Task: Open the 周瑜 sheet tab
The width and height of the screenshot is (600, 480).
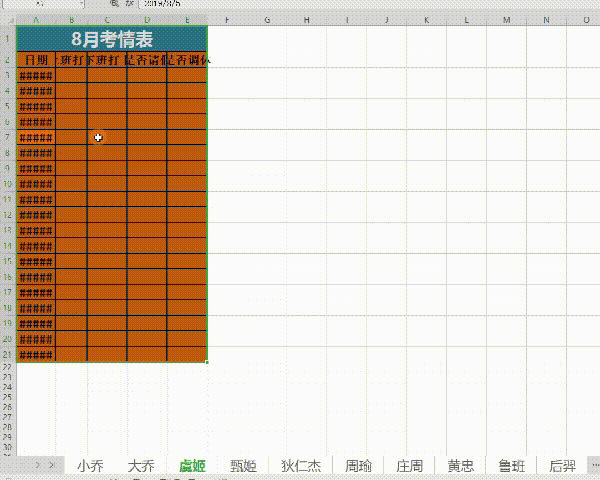Action: click(358, 466)
